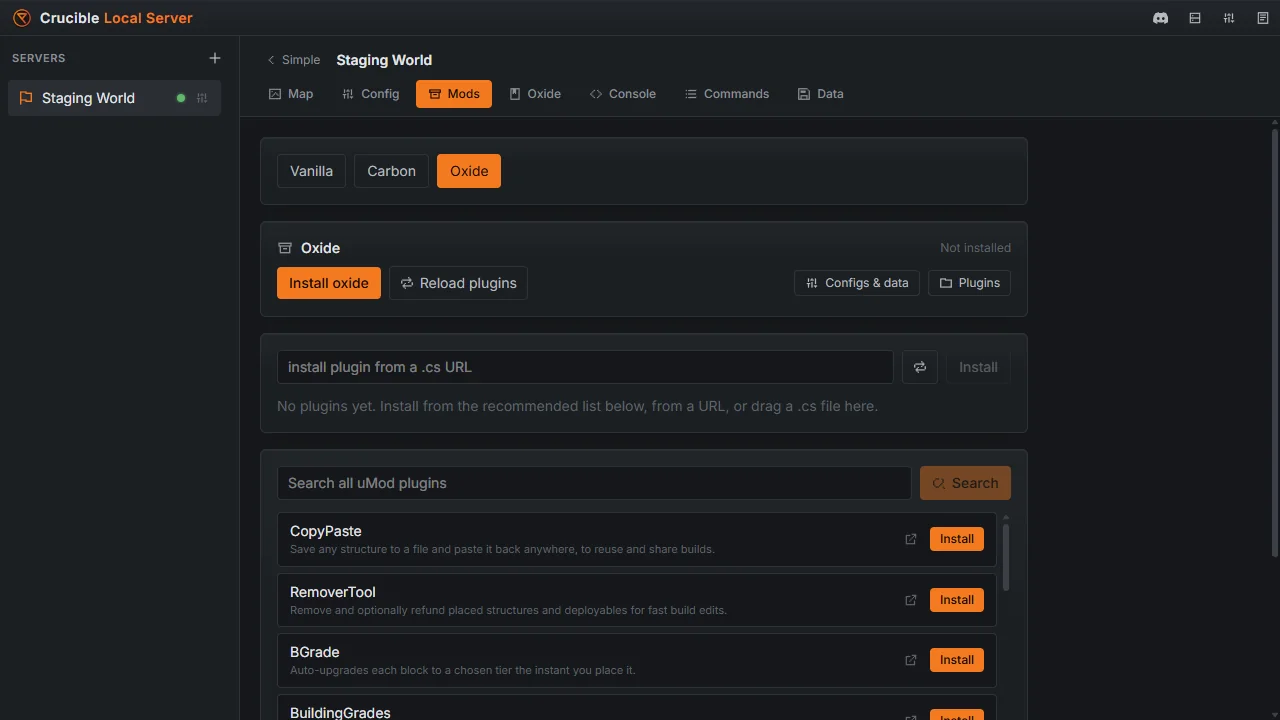The image size is (1280, 720).
Task: Select the Vanilla mod framework
Action: [x=311, y=171]
